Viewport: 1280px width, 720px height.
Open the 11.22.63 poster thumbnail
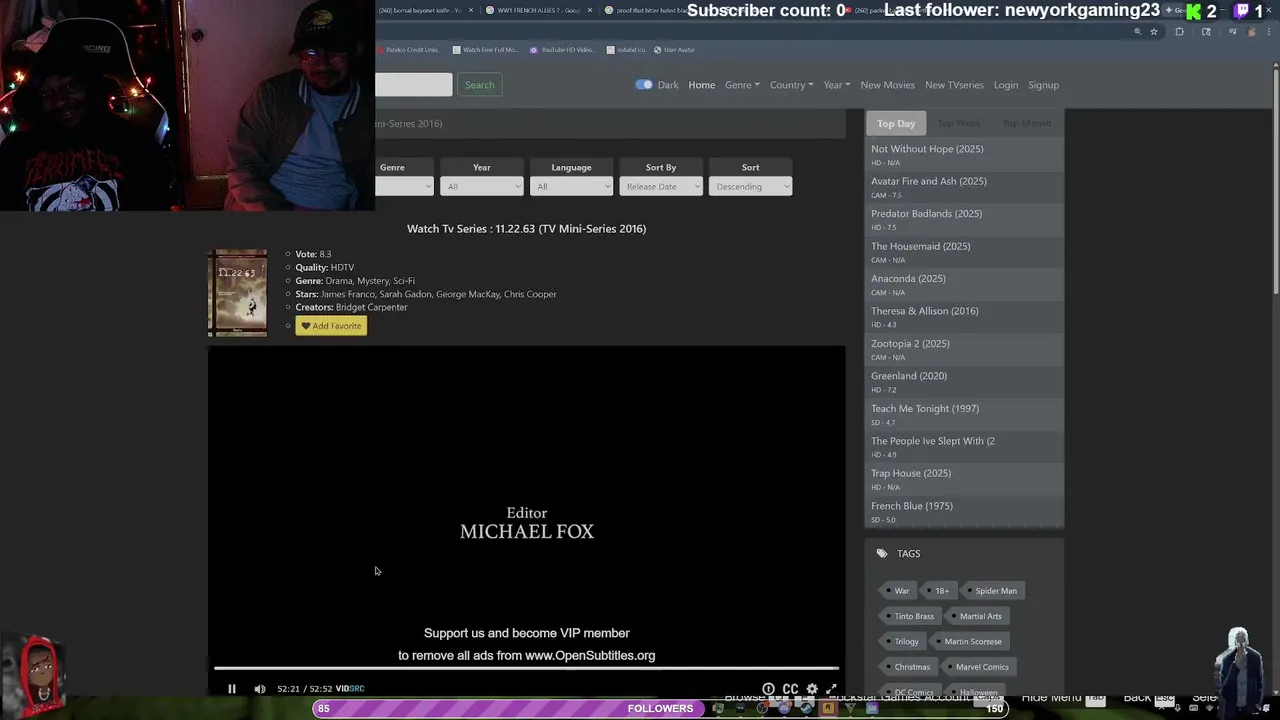click(237, 293)
